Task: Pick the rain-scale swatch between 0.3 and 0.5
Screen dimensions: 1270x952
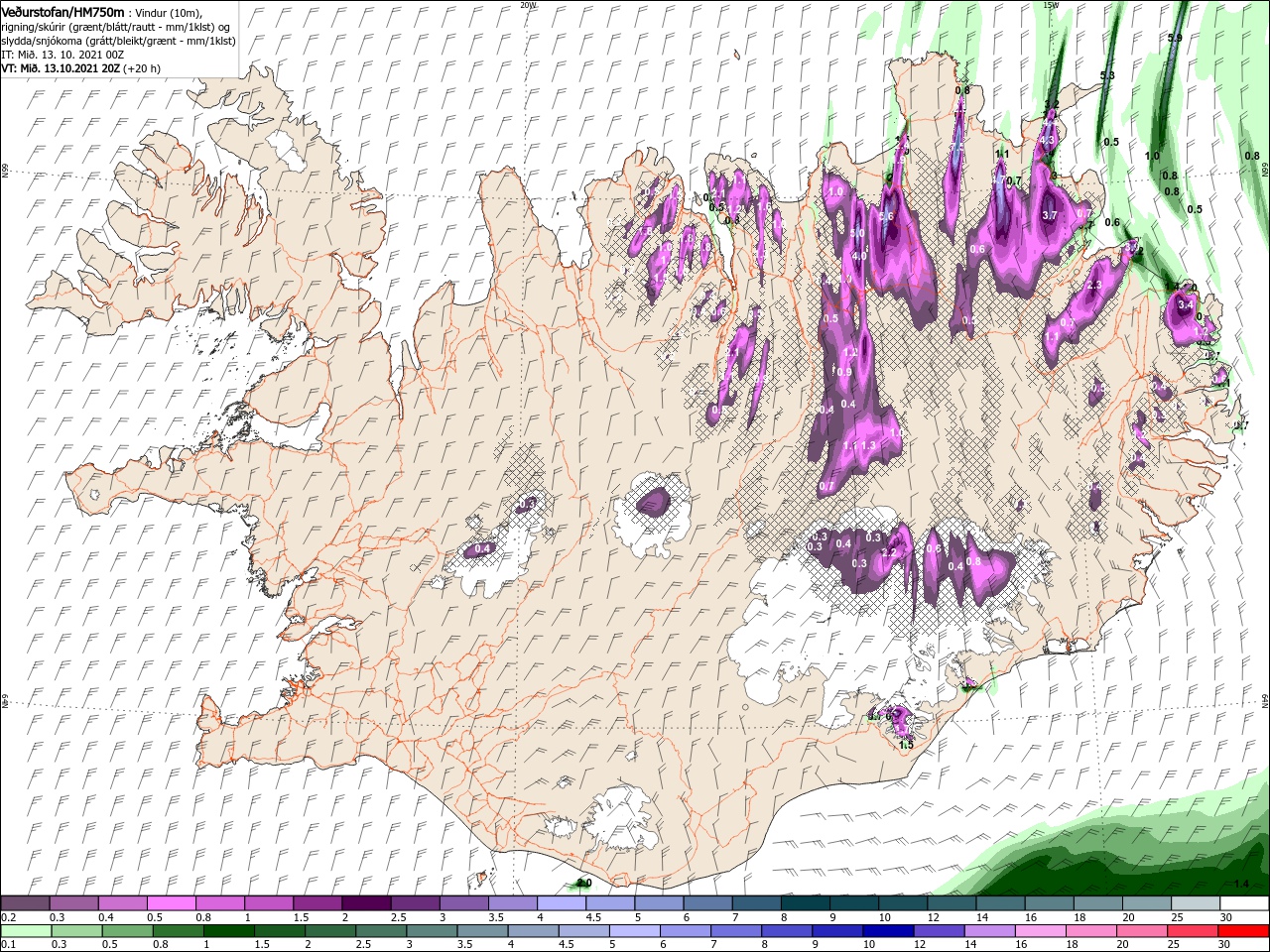Action: point(76,931)
